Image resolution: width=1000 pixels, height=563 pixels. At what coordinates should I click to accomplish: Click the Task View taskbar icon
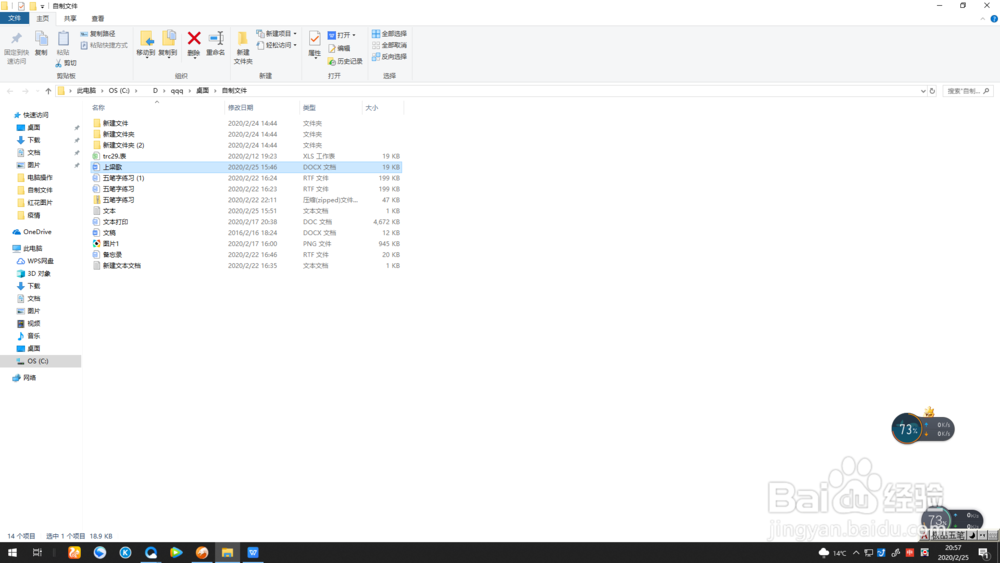(37, 553)
